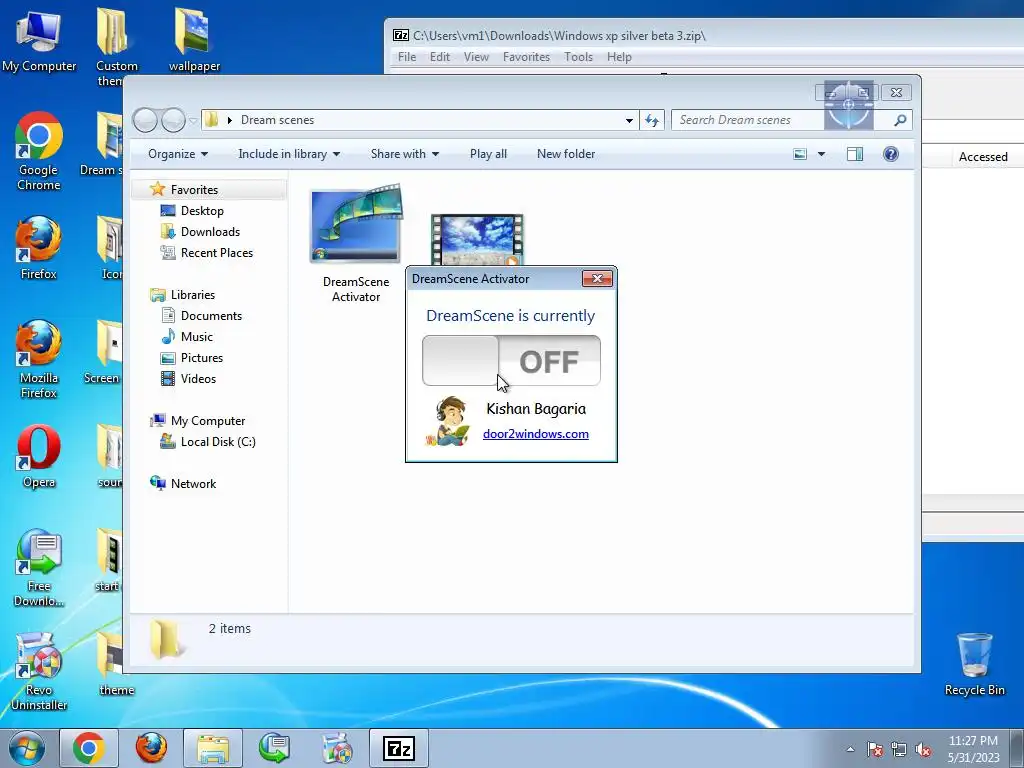The image size is (1024, 768).
Task: Open Explorer help icon
Action: coord(891,154)
